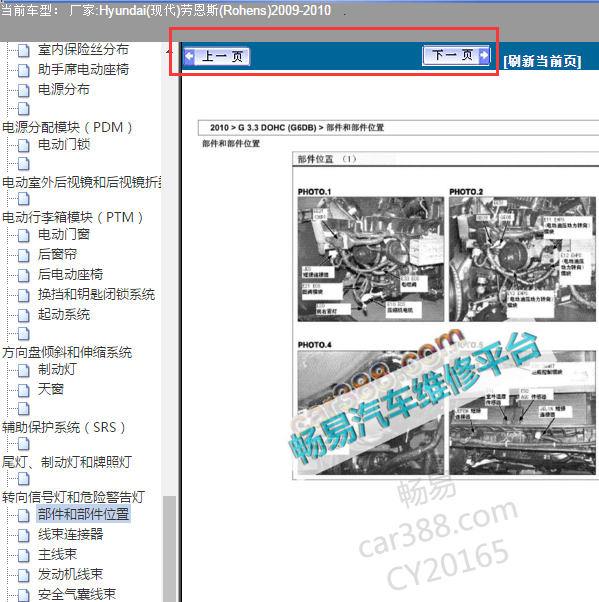The image size is (599, 602).
Task: Select 电动室外后视镜和后视镜折叠 entry
Action: pos(81,182)
